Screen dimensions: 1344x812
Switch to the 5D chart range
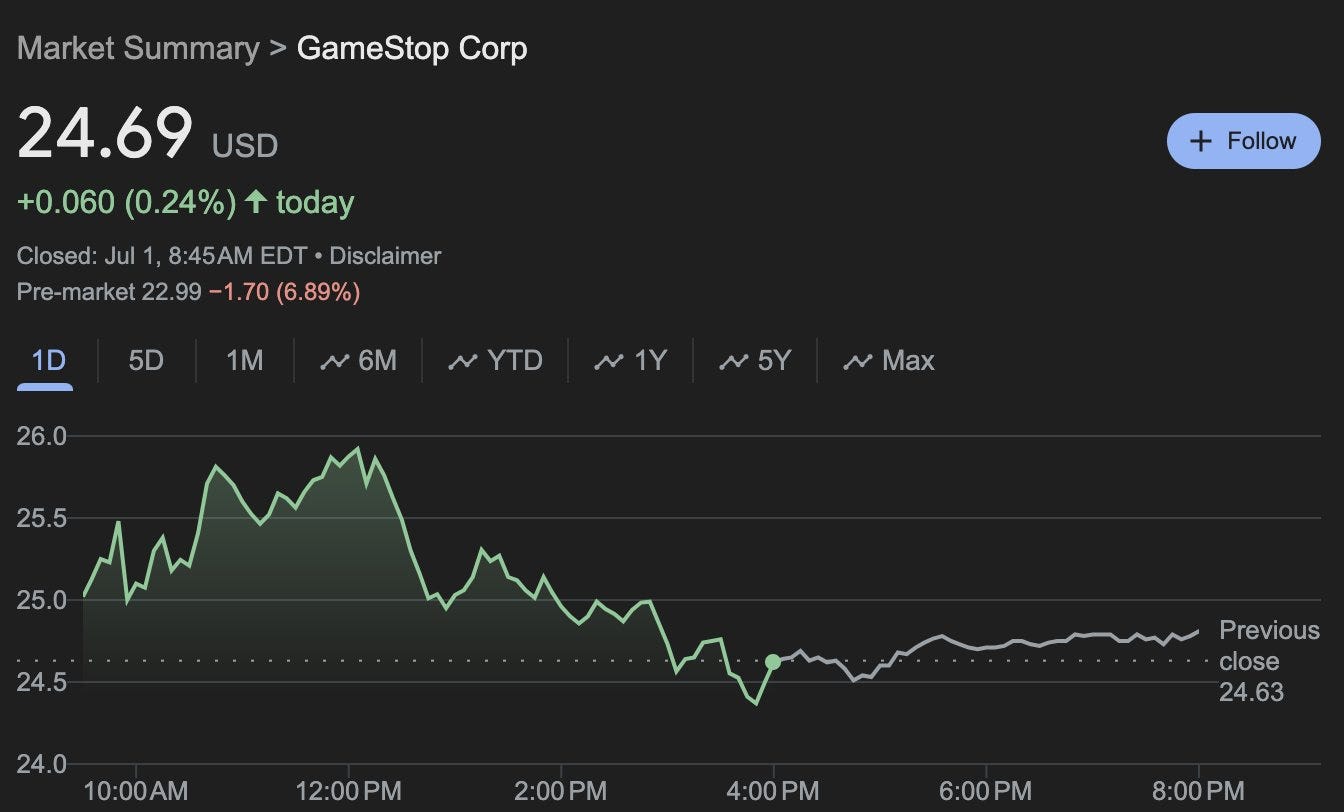(146, 361)
